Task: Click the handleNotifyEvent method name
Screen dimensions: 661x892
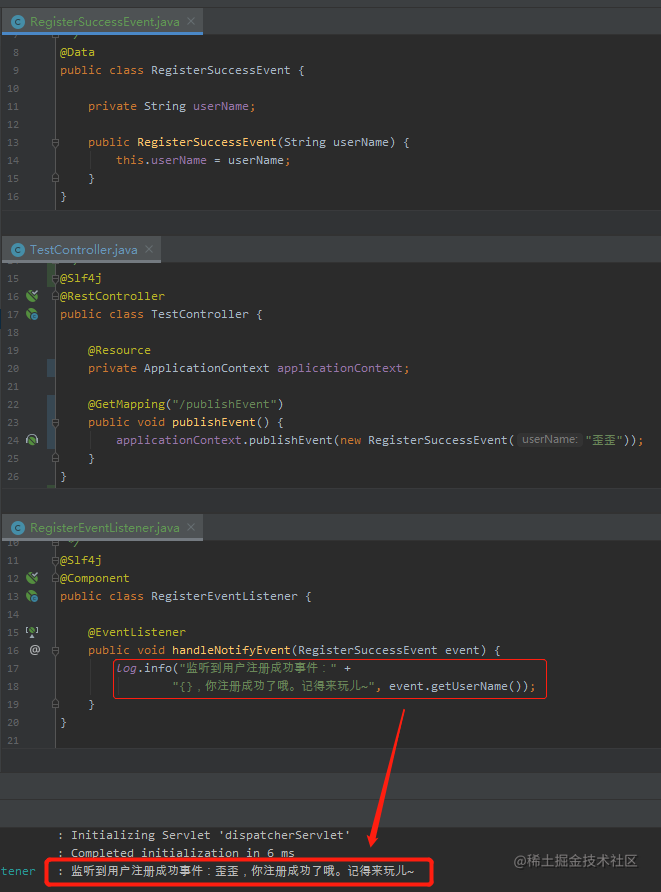Action: pos(231,650)
